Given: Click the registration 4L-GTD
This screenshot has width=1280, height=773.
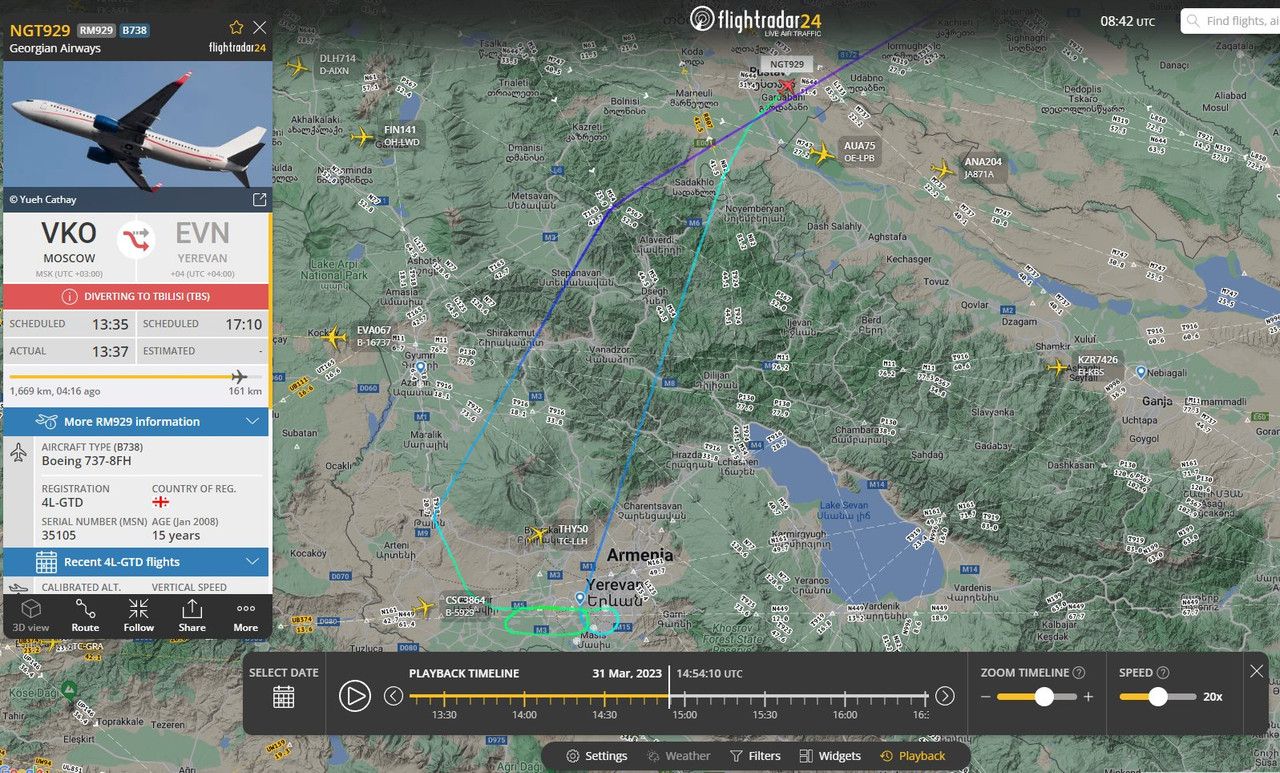Looking at the screenshot, I should (62, 502).
